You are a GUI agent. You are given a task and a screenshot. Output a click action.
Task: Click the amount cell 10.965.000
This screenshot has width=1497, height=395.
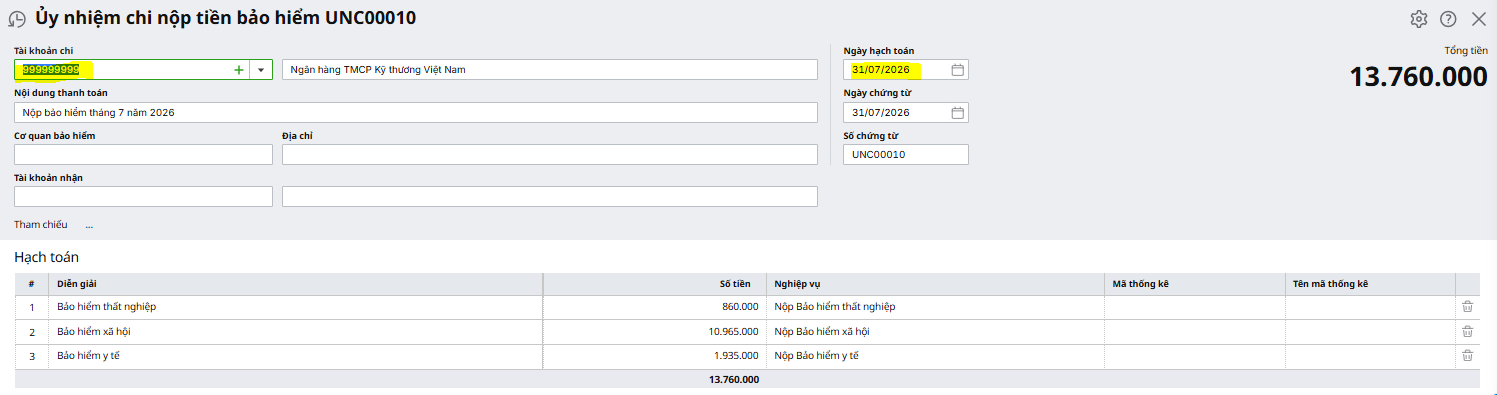click(x=655, y=332)
